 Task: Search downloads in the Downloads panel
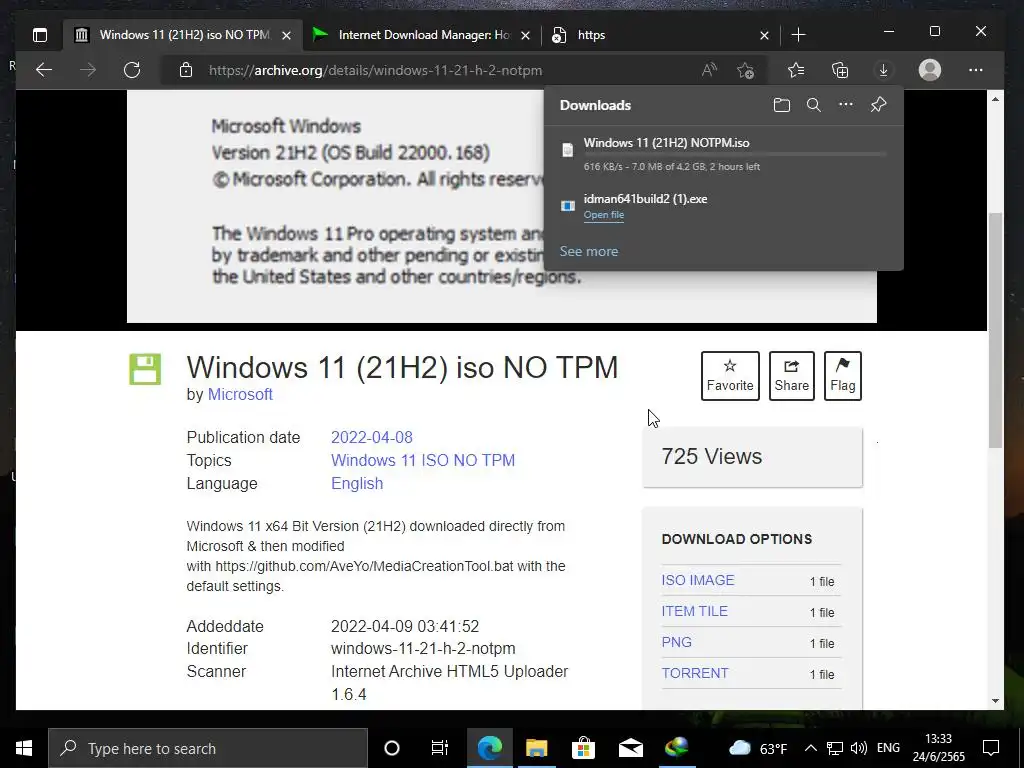point(814,105)
